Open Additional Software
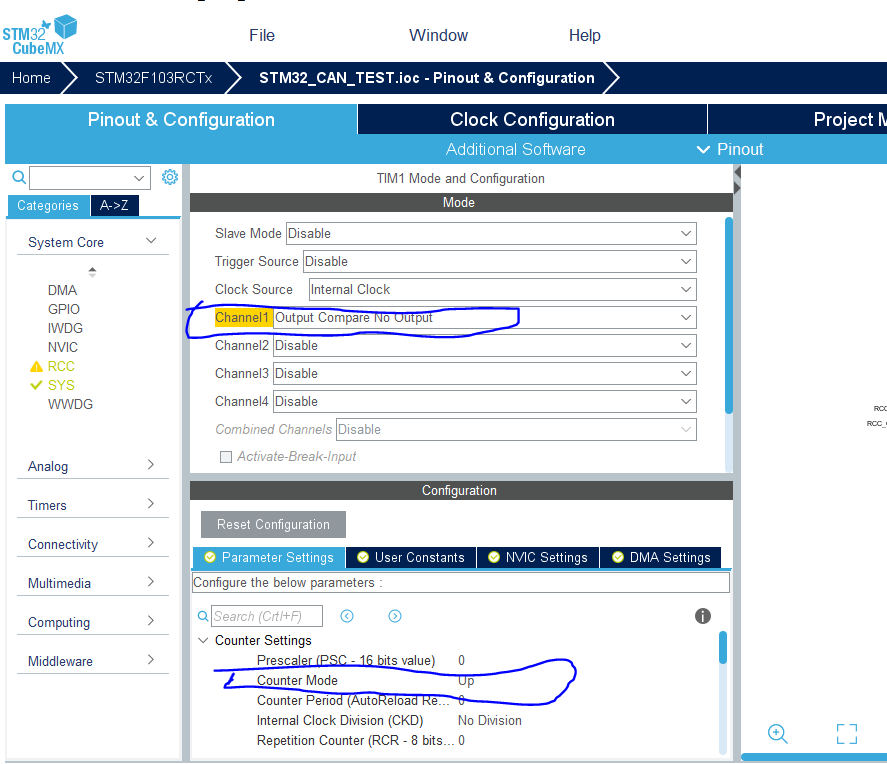887x764 pixels. point(515,149)
